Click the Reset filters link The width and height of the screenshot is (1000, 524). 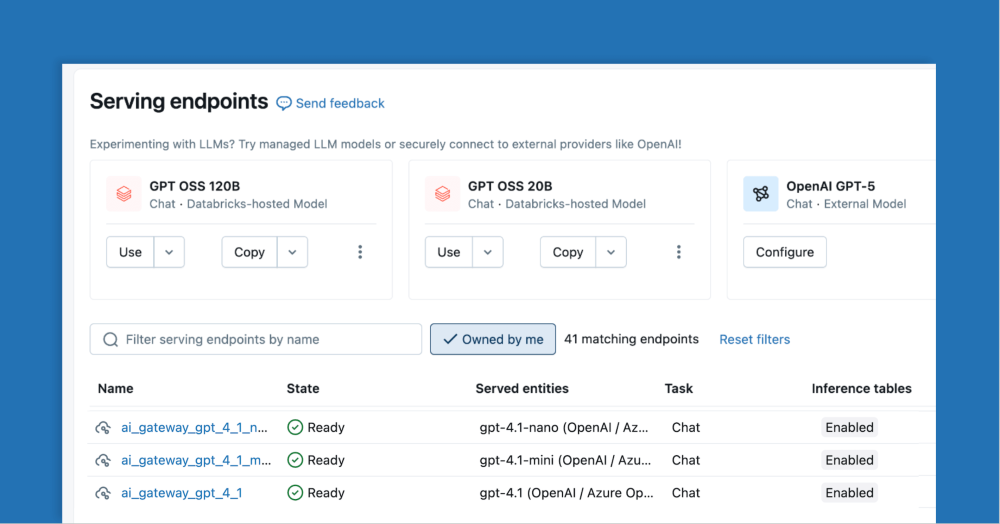[x=754, y=339]
